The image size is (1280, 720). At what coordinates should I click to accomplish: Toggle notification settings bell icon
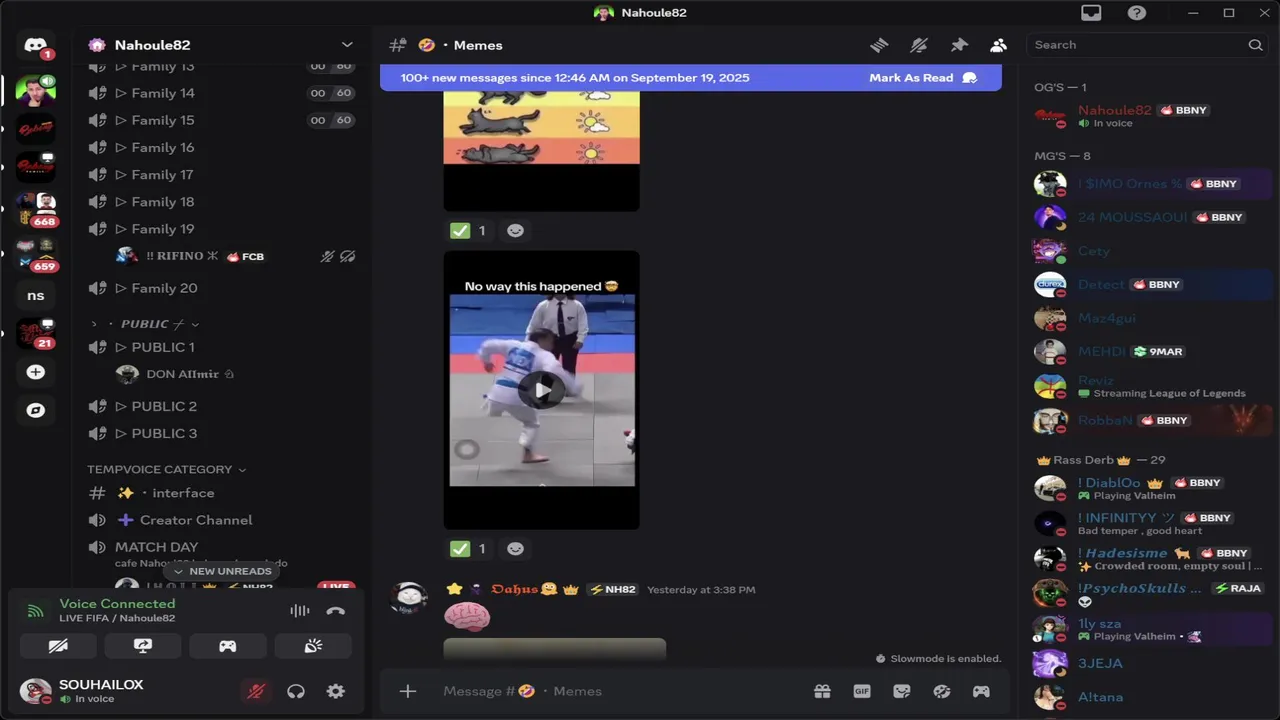(919, 45)
